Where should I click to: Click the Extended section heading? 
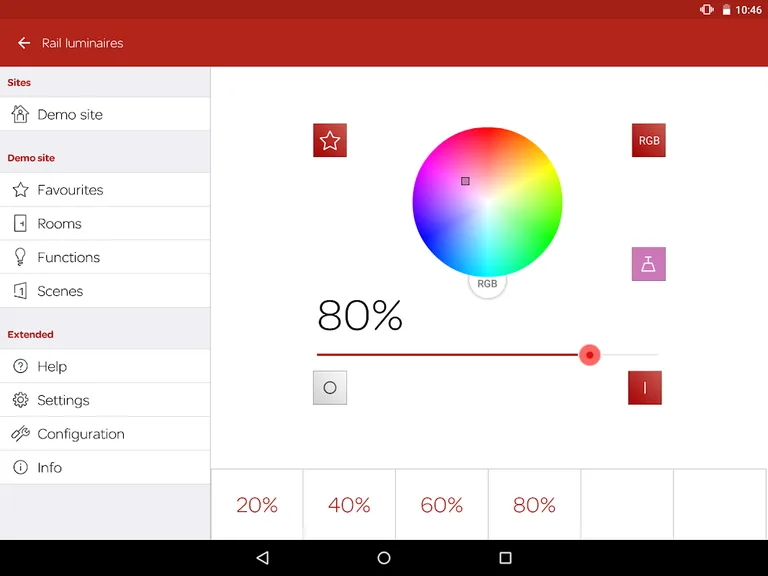coord(30,335)
